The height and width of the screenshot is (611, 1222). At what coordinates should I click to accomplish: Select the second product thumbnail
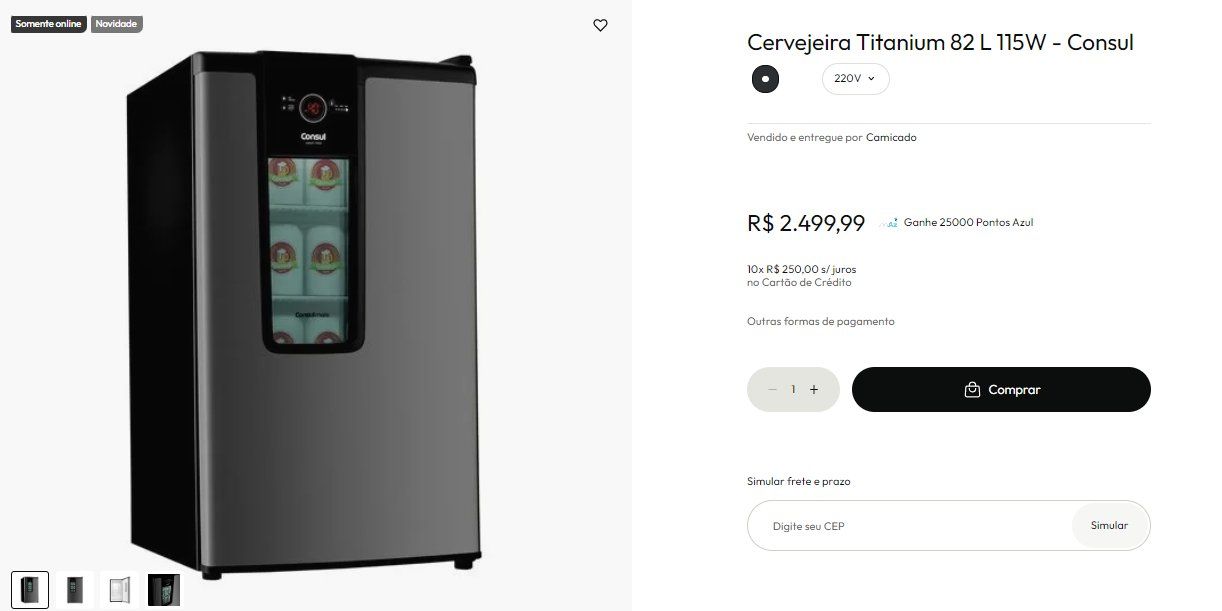(x=75, y=590)
